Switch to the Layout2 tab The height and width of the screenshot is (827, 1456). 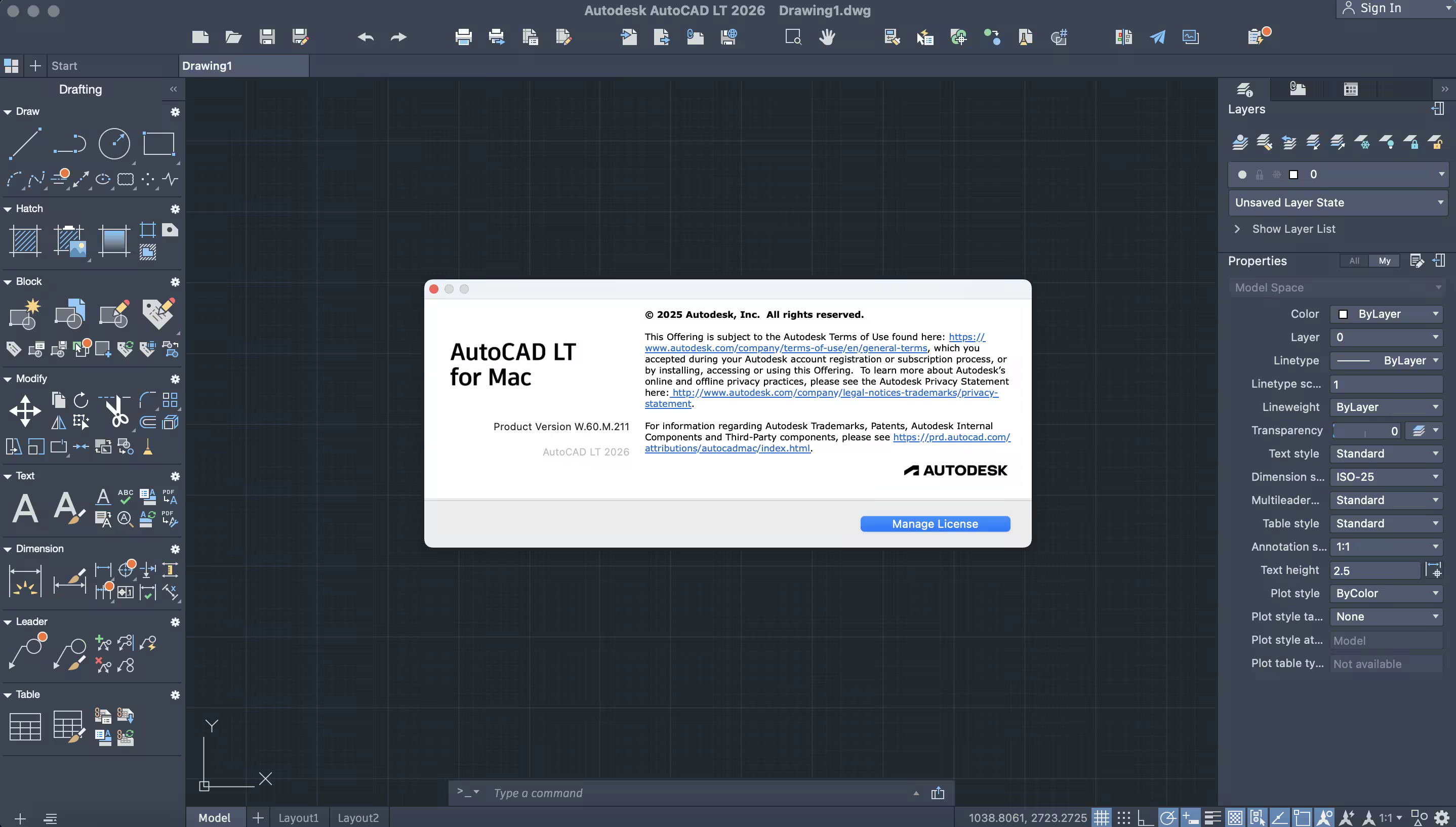(358, 818)
